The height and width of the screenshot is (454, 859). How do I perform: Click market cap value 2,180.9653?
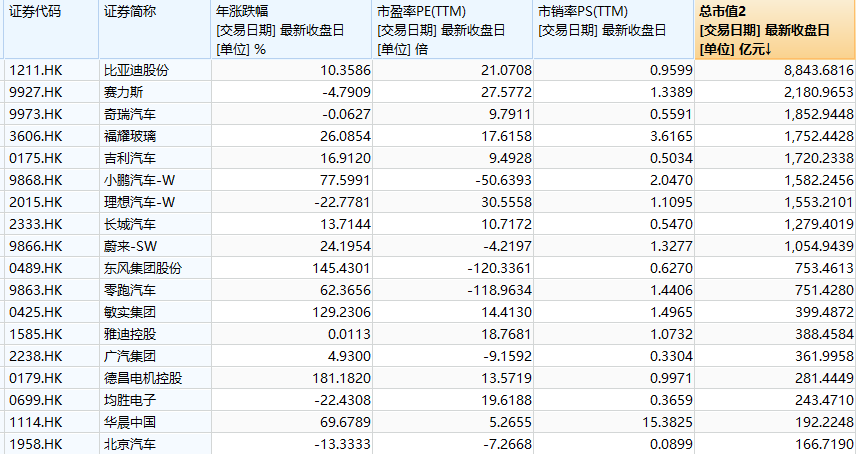click(818, 92)
